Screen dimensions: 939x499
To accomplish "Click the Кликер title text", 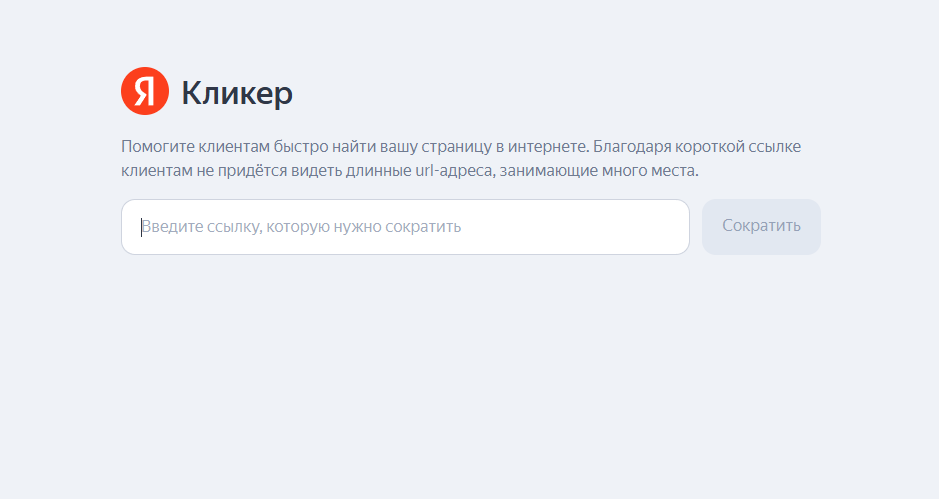I will point(237,93).
